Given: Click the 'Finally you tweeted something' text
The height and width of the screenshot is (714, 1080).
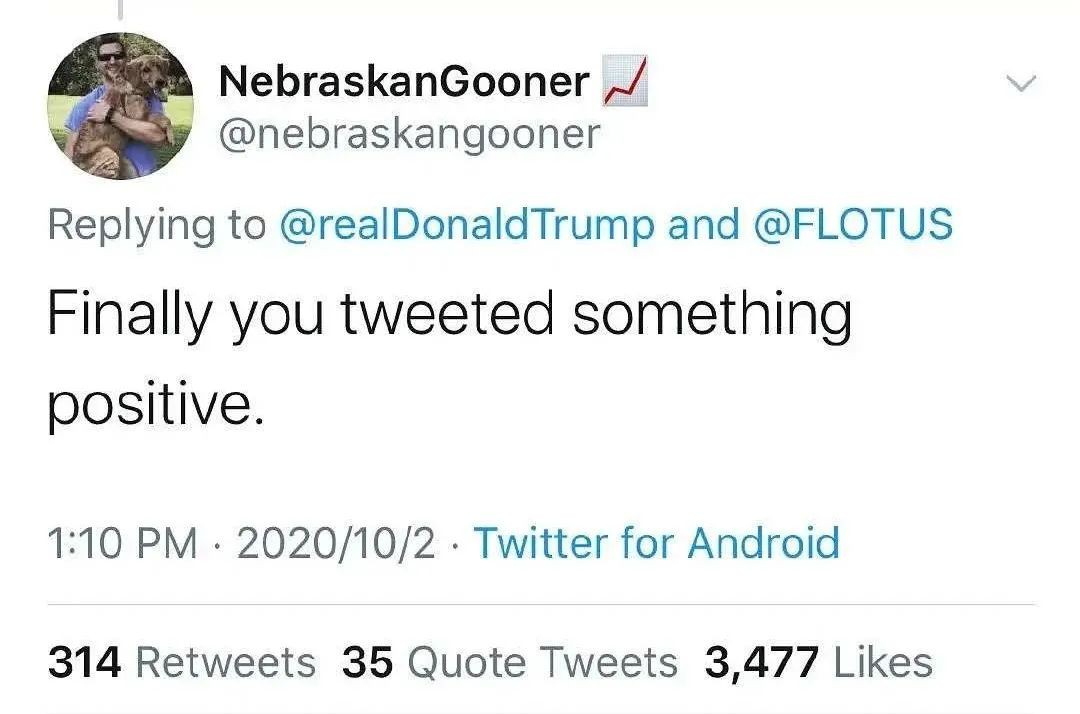Looking at the screenshot, I should click(x=449, y=314).
